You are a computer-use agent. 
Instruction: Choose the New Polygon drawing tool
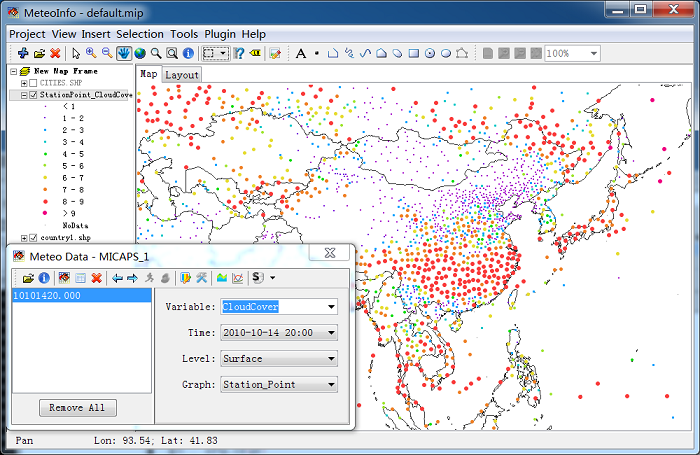point(381,54)
